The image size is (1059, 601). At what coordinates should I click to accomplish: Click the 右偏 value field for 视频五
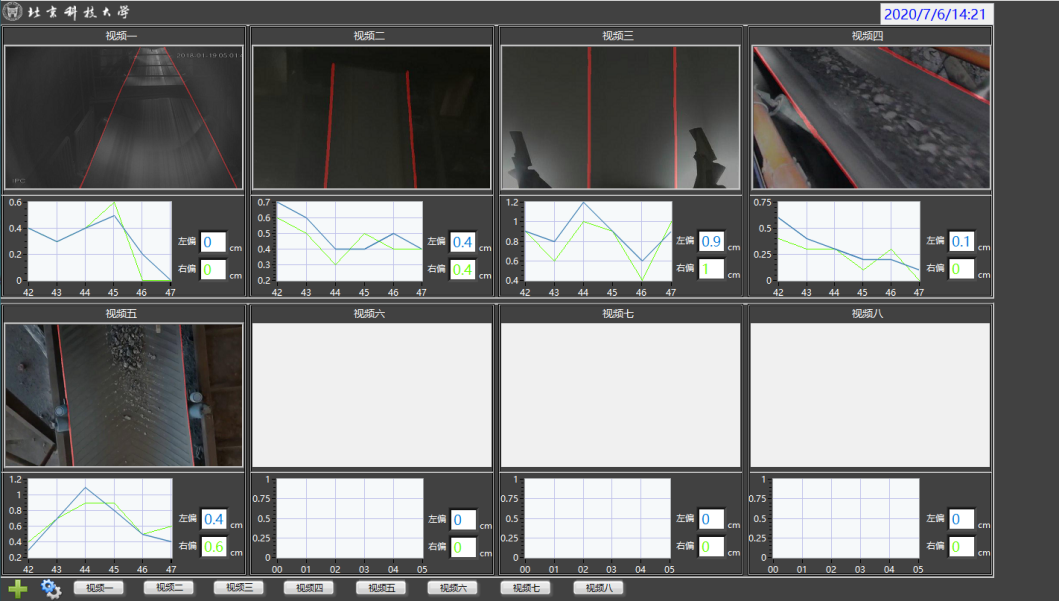pos(214,547)
